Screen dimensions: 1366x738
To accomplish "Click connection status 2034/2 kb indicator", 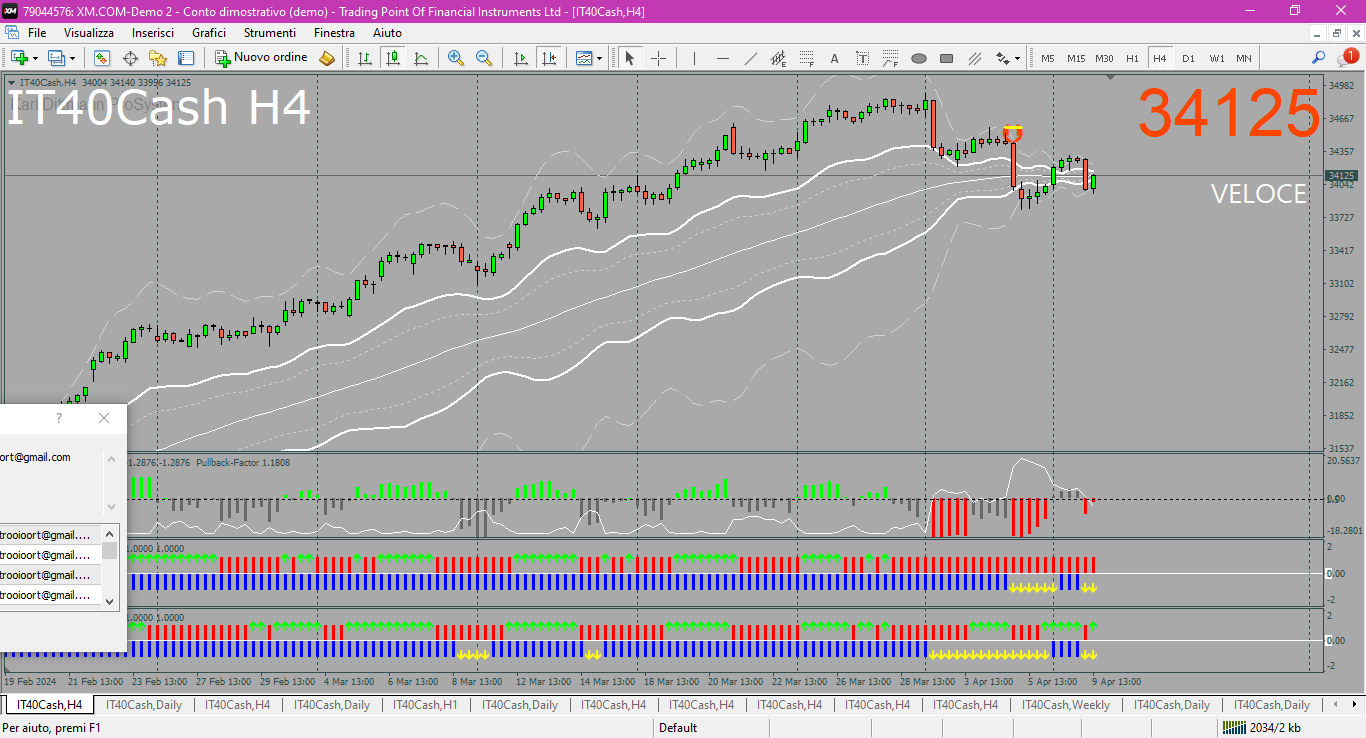I will [x=1262, y=727].
